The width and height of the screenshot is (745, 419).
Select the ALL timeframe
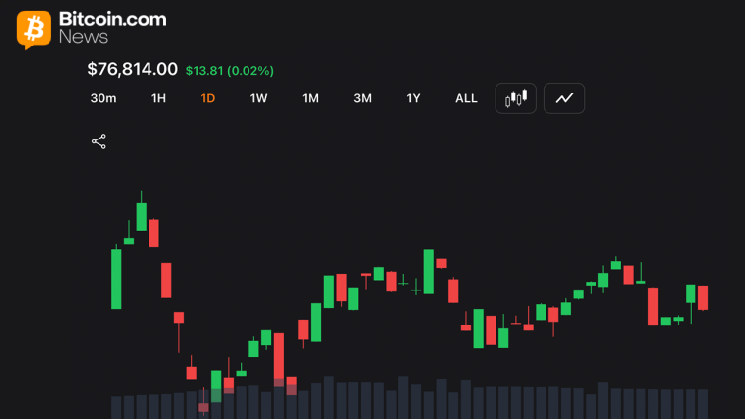click(466, 98)
